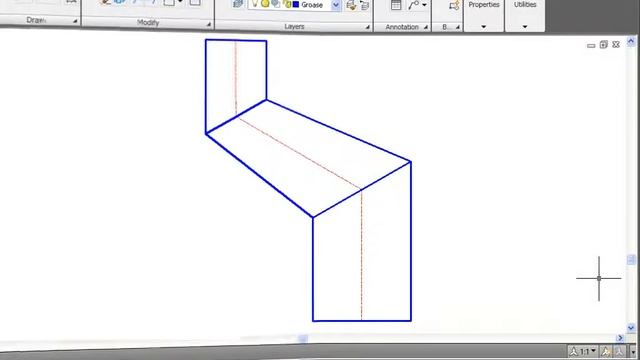This screenshot has height=360, width=640.
Task: Select the Multileader tool icon
Action: 414,5
